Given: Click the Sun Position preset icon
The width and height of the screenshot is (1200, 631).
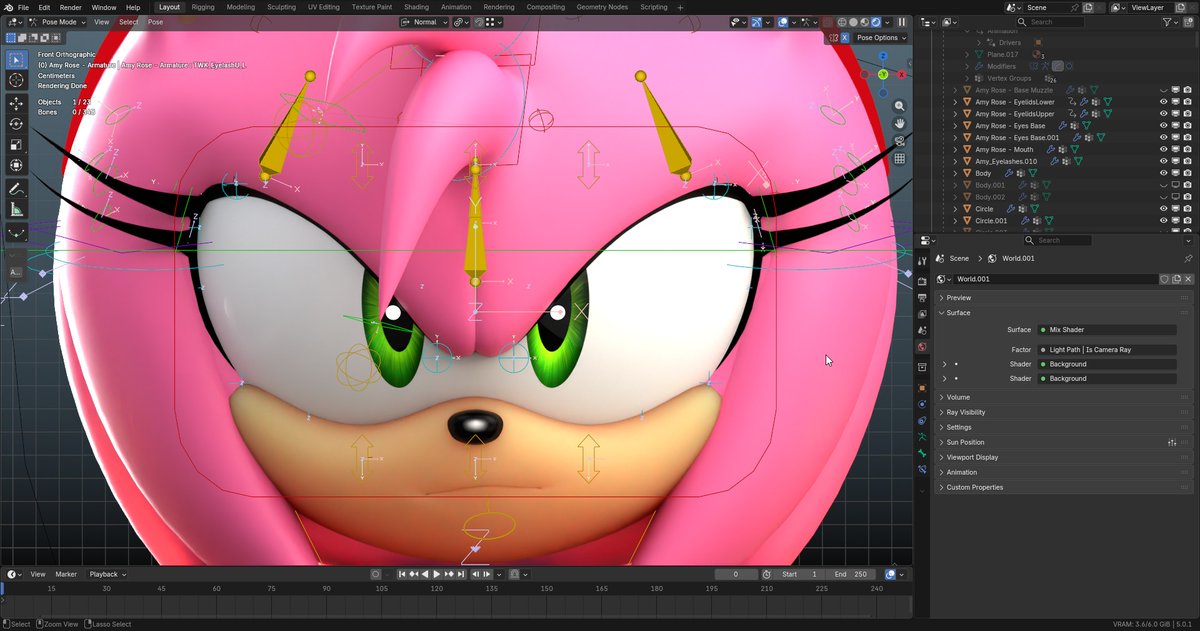Looking at the screenshot, I should (1172, 442).
